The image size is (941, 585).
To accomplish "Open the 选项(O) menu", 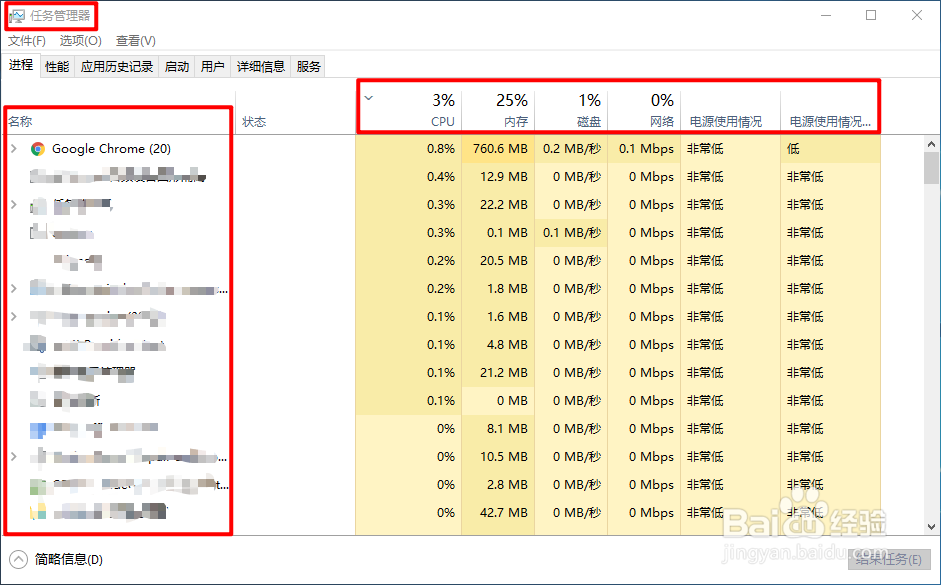I will (80, 41).
